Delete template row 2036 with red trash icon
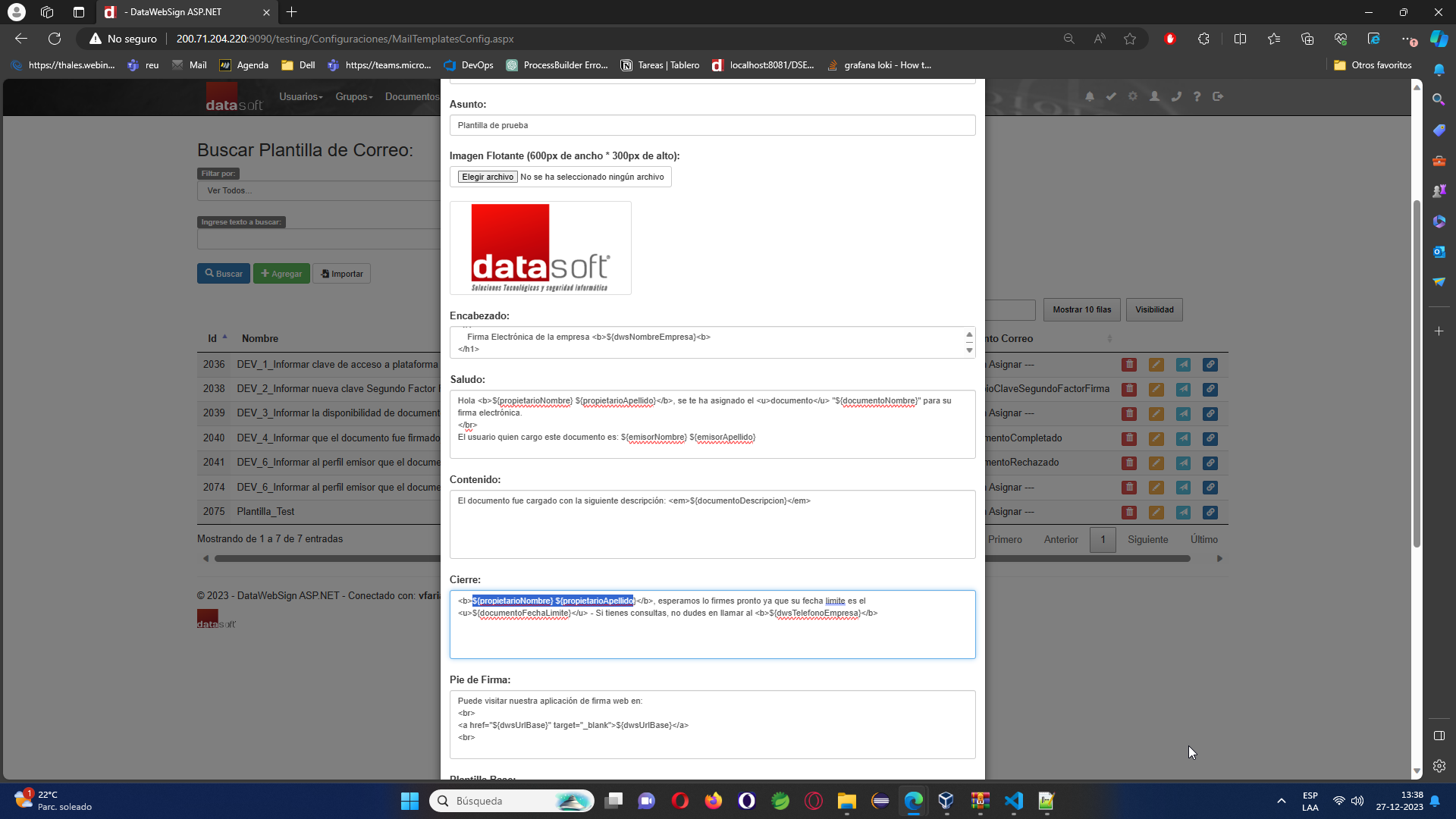The image size is (1456, 819). pos(1129,365)
